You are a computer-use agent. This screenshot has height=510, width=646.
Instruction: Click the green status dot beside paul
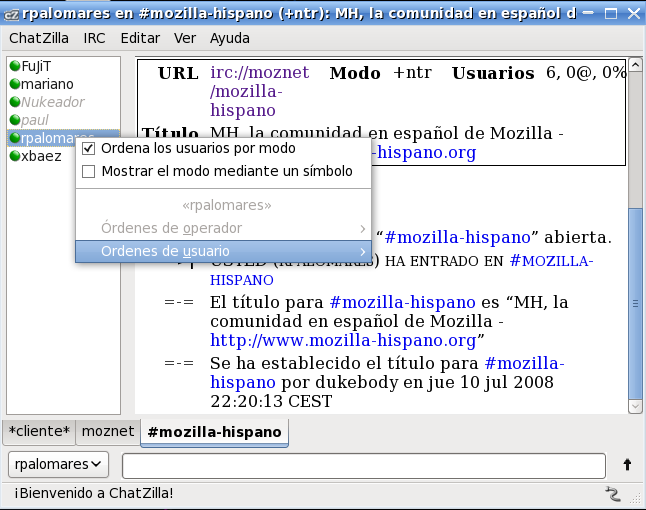pyautogui.click(x=15, y=120)
